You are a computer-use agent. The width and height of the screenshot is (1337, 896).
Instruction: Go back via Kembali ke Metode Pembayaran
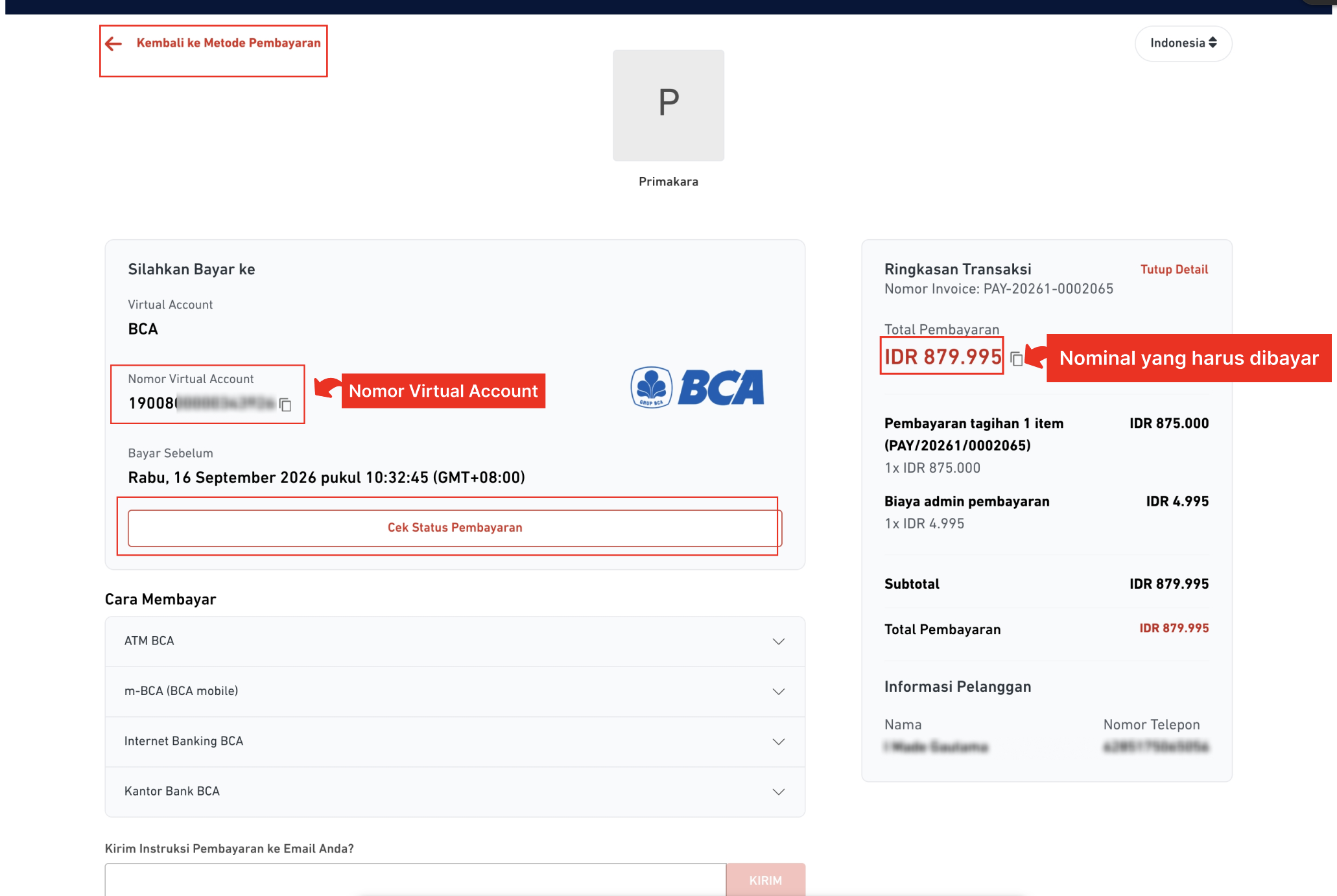click(x=228, y=43)
